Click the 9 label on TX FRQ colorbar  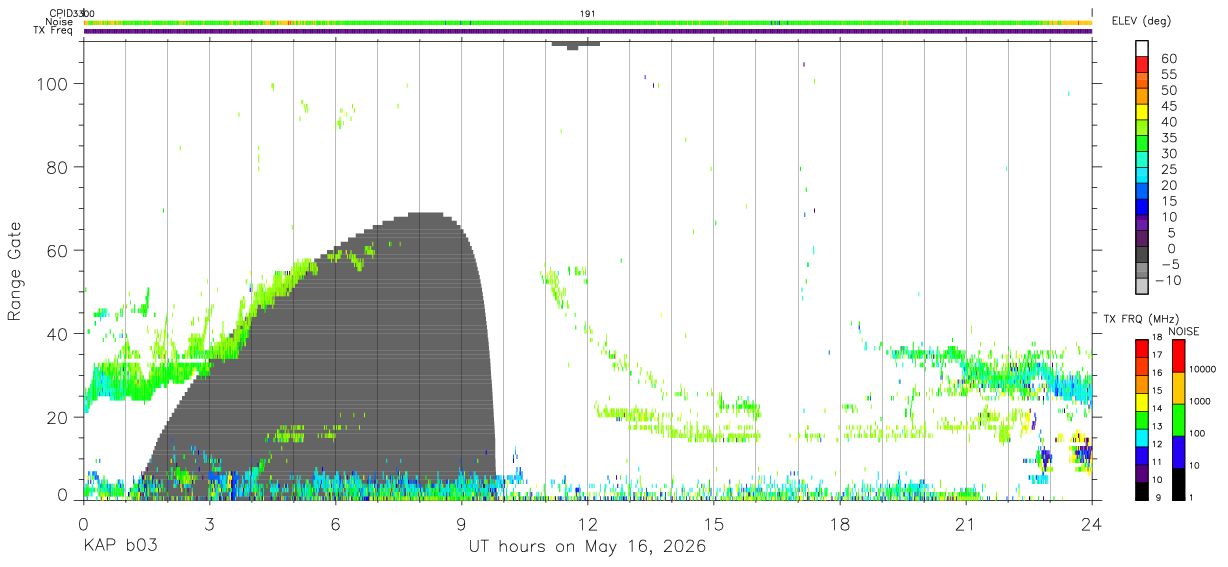(x=1159, y=497)
